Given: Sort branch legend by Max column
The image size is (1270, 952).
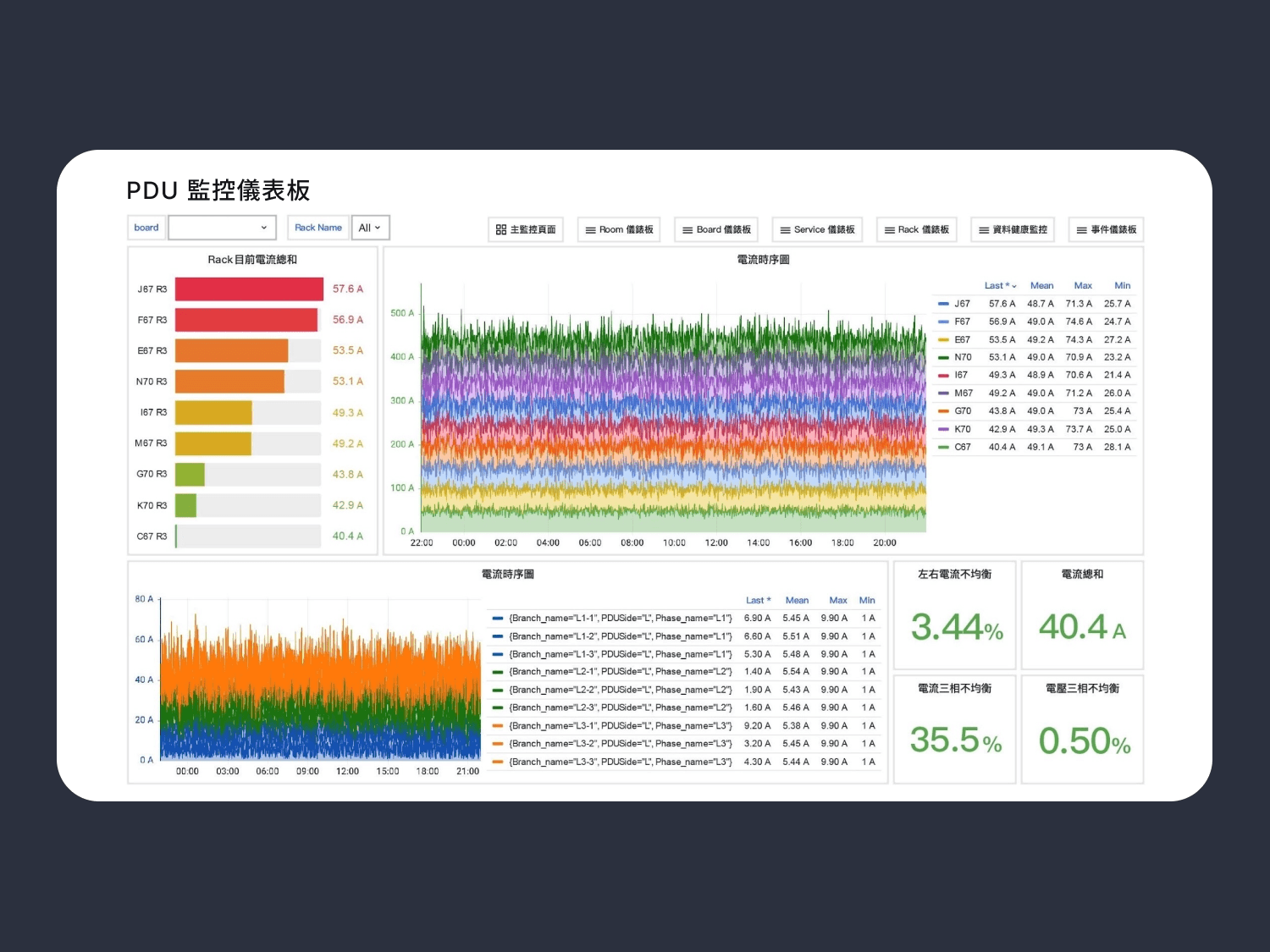Looking at the screenshot, I should tap(837, 600).
